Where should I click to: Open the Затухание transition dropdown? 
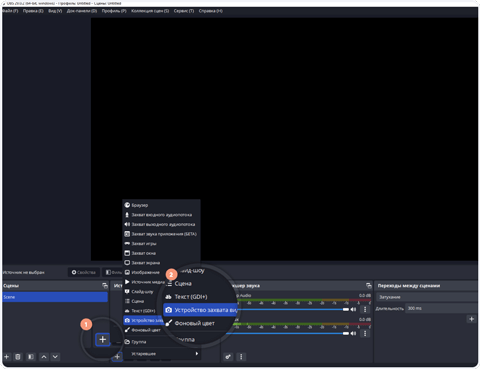428,297
